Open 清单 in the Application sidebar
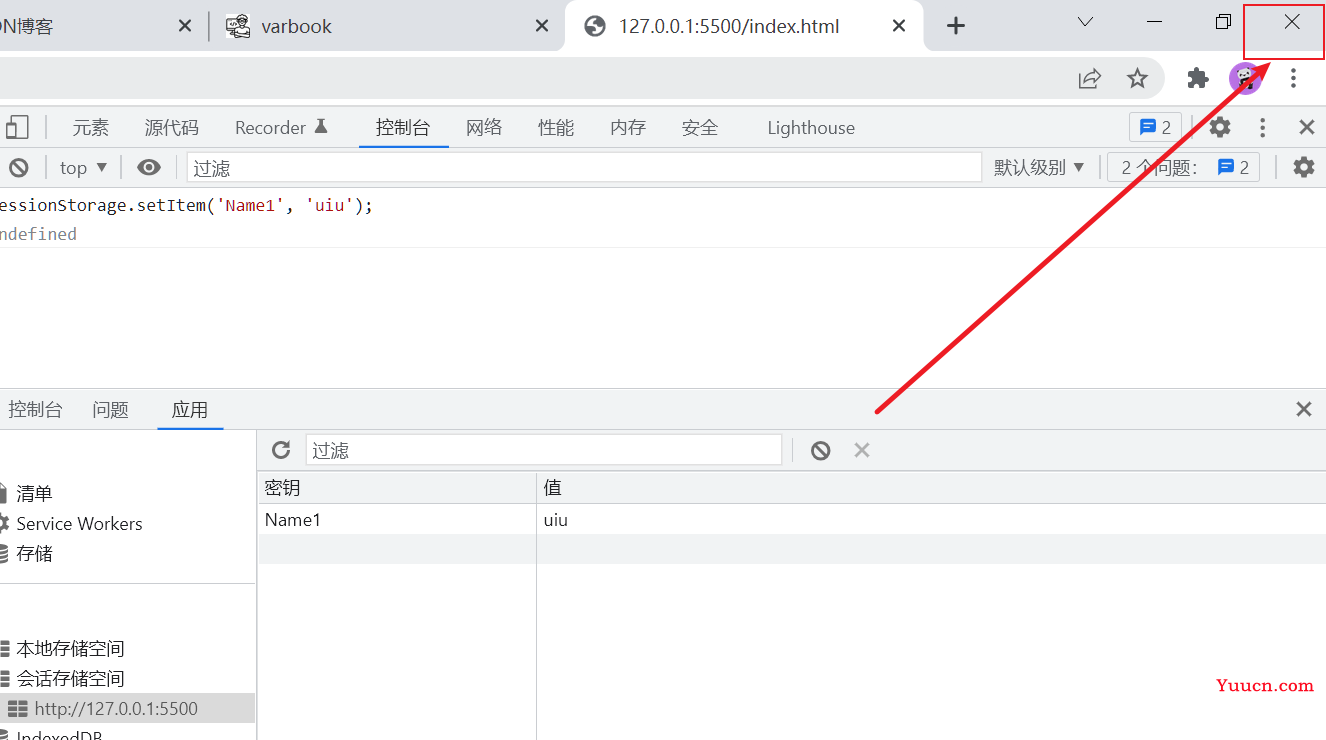The image size is (1326, 740). coord(34,493)
